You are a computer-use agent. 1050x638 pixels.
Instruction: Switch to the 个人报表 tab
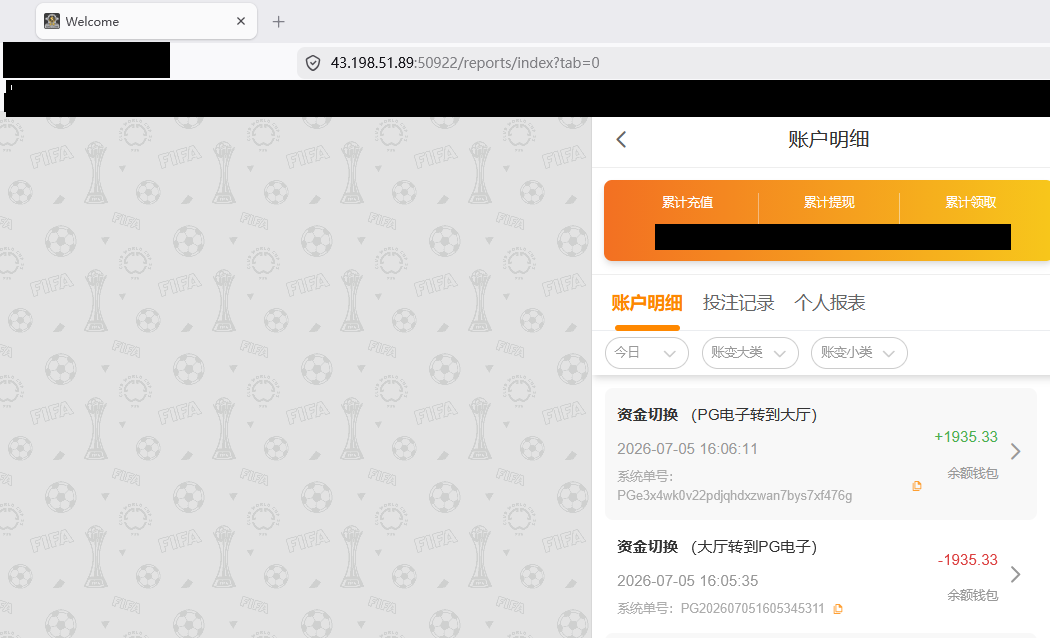pos(830,303)
